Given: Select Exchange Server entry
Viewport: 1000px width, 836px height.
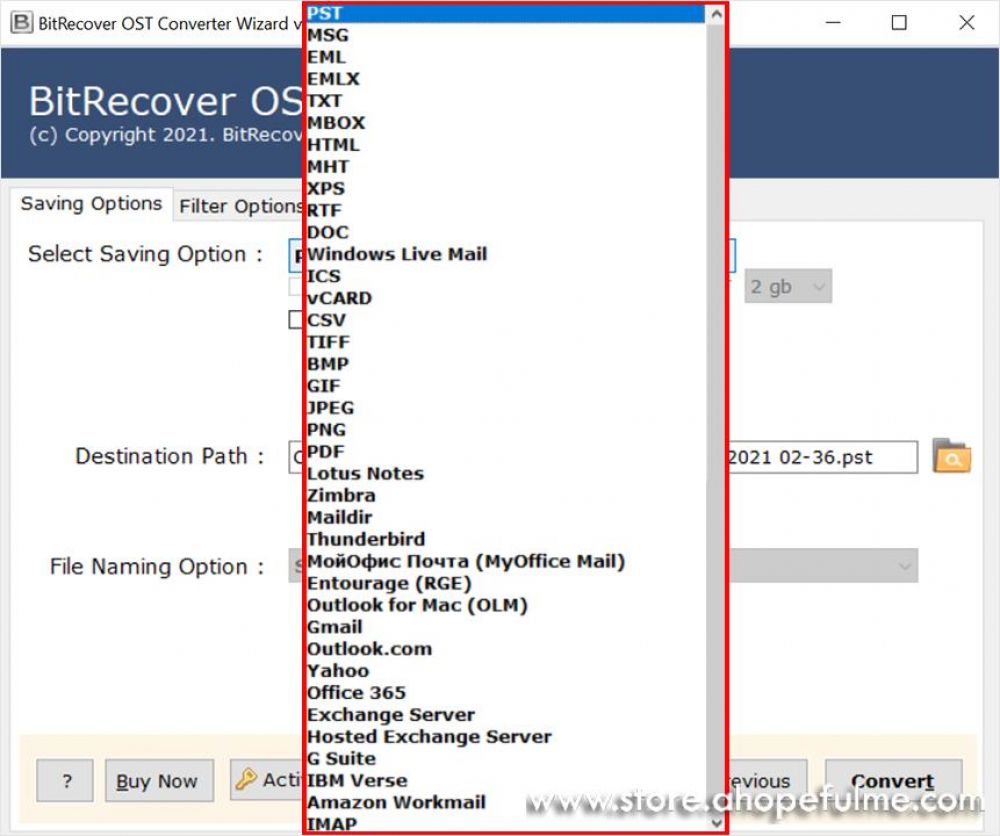Looking at the screenshot, I should [x=506, y=715].
